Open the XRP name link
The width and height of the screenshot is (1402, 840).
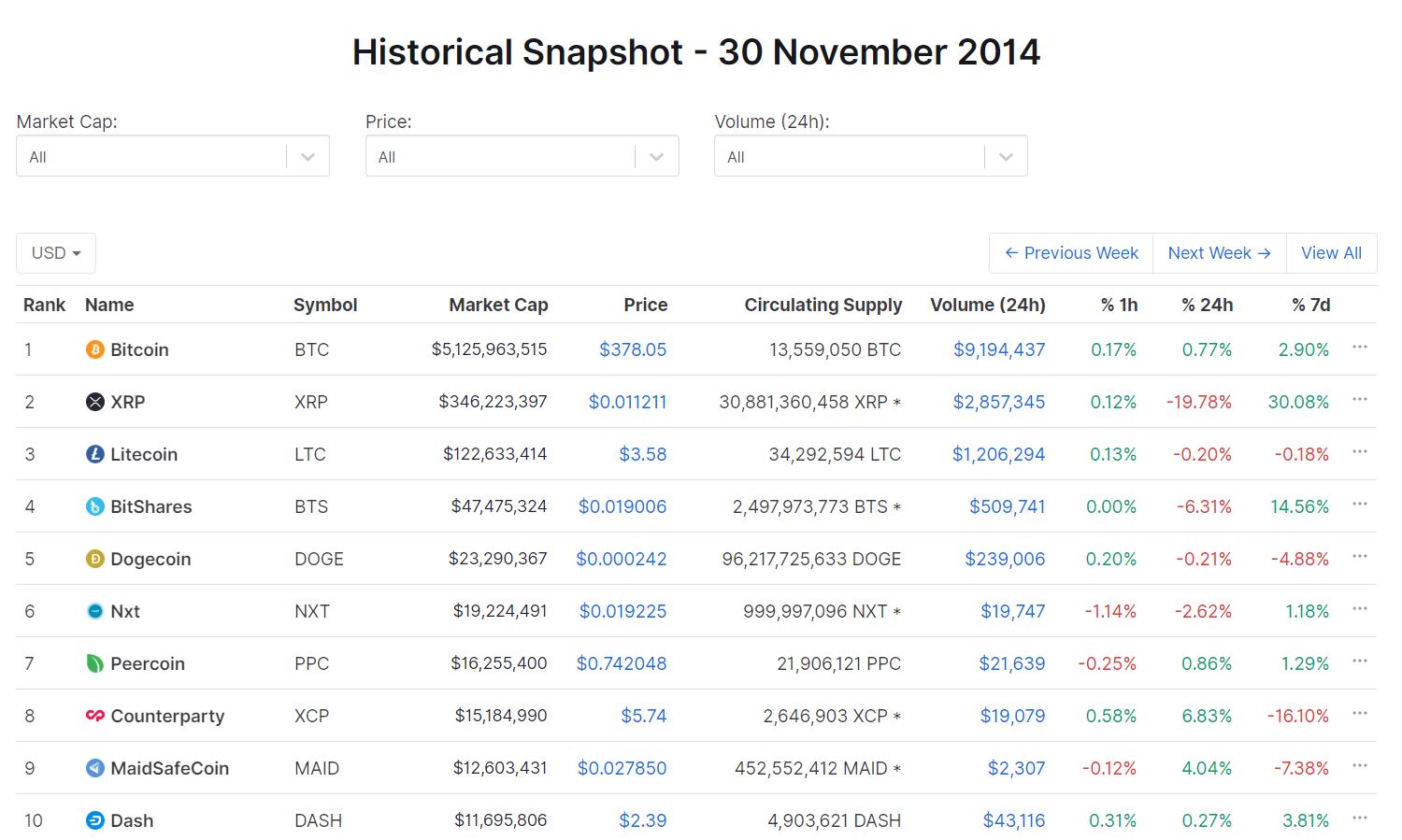click(128, 402)
